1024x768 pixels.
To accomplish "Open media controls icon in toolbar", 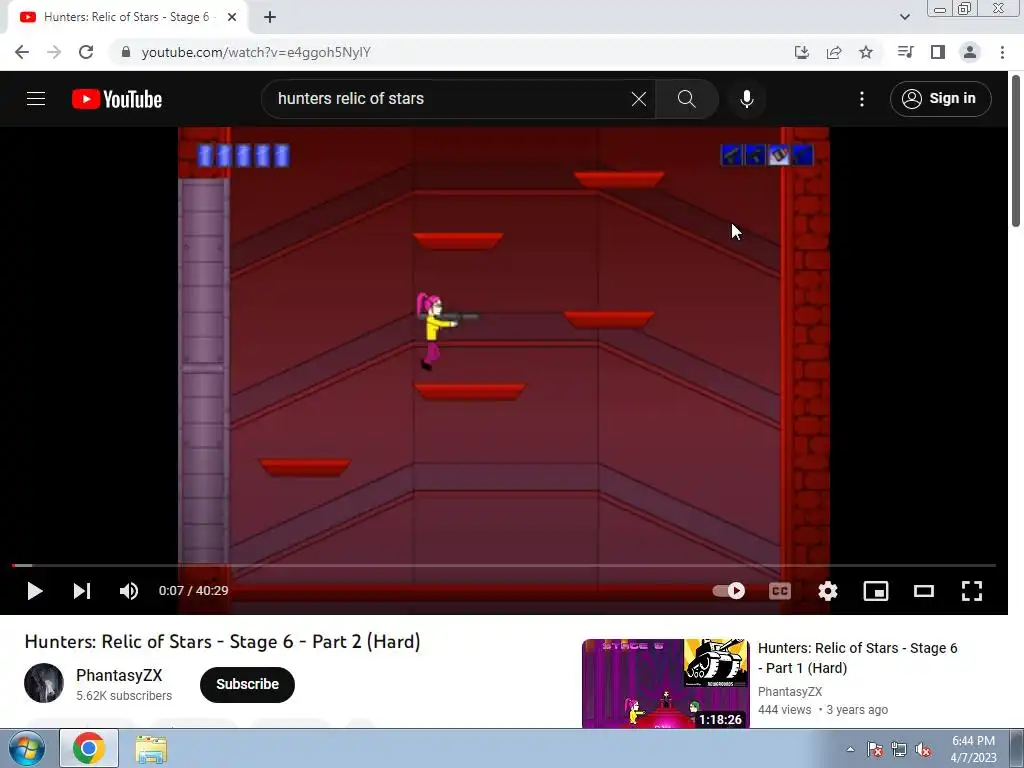I will (x=905, y=52).
